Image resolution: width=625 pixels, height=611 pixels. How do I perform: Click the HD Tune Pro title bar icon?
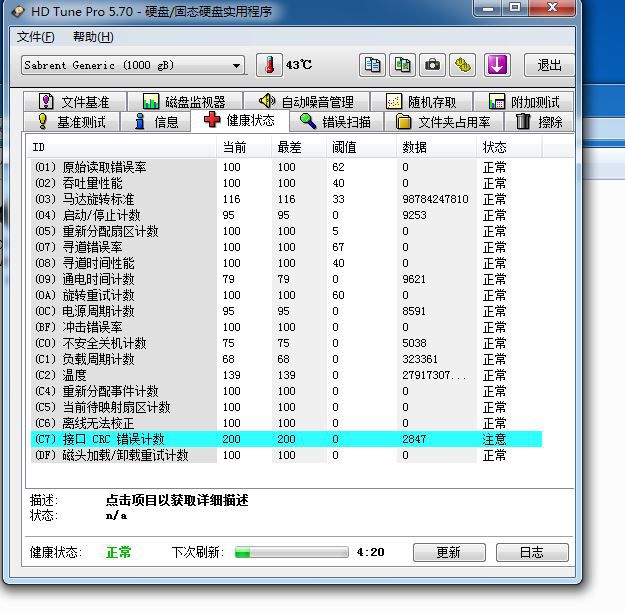19,11
